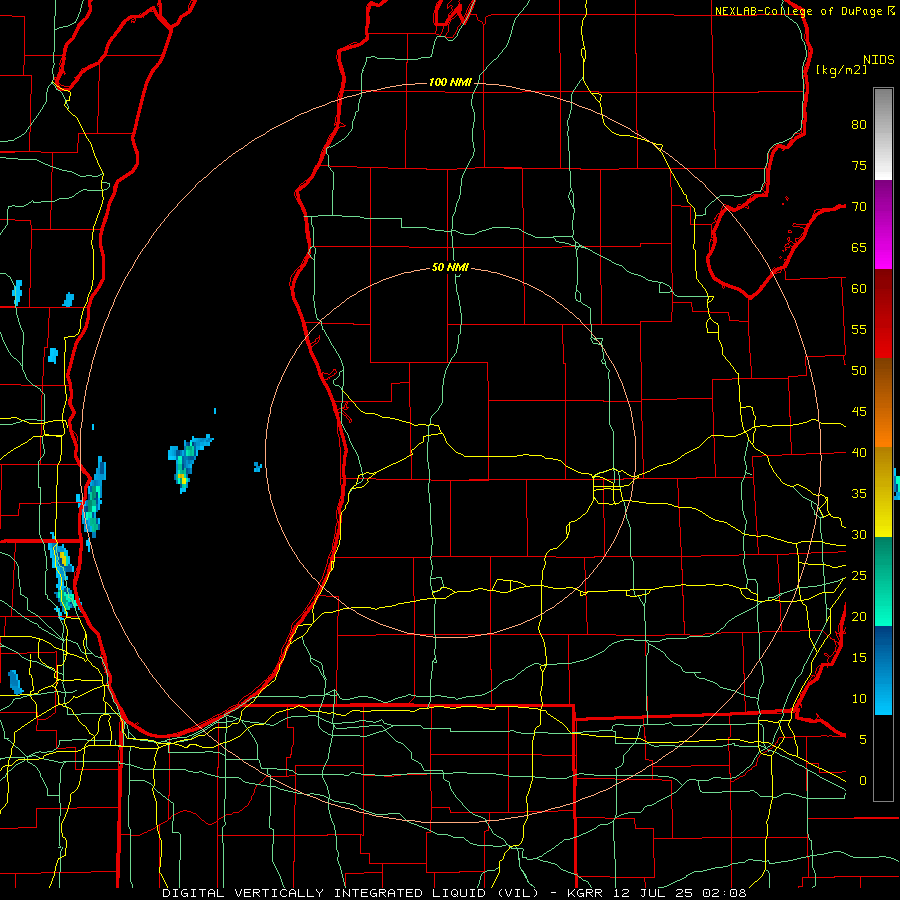Click the 20 value on the VIL scale
The height and width of the screenshot is (900, 900).
[859, 617]
